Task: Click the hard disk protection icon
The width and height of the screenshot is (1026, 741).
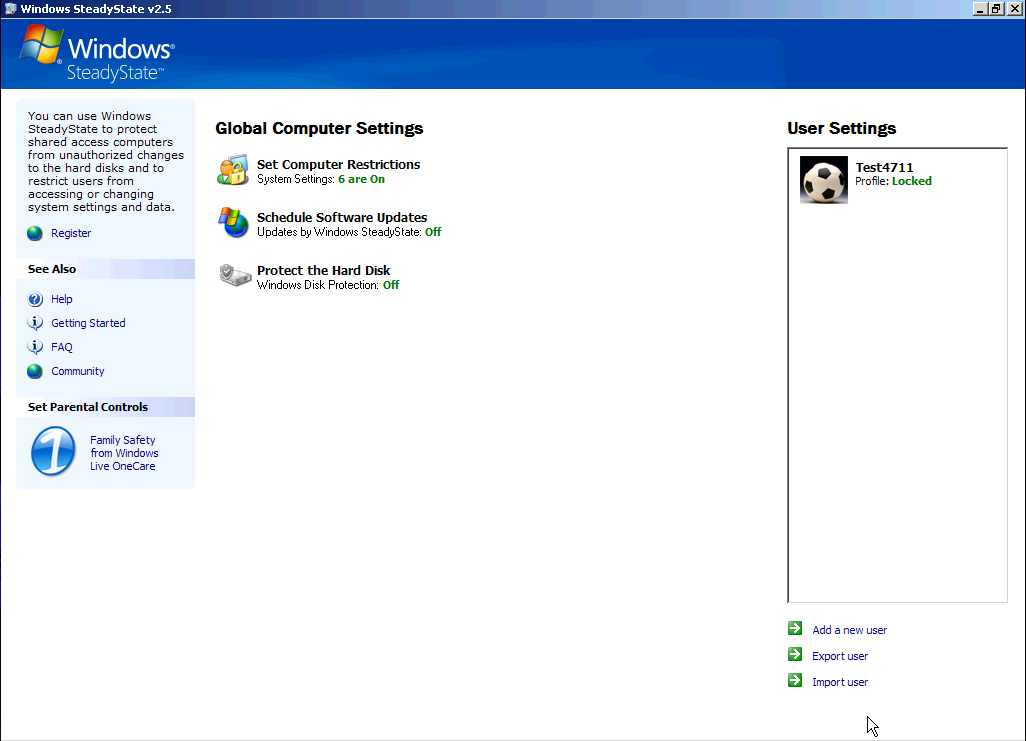Action: [x=235, y=276]
